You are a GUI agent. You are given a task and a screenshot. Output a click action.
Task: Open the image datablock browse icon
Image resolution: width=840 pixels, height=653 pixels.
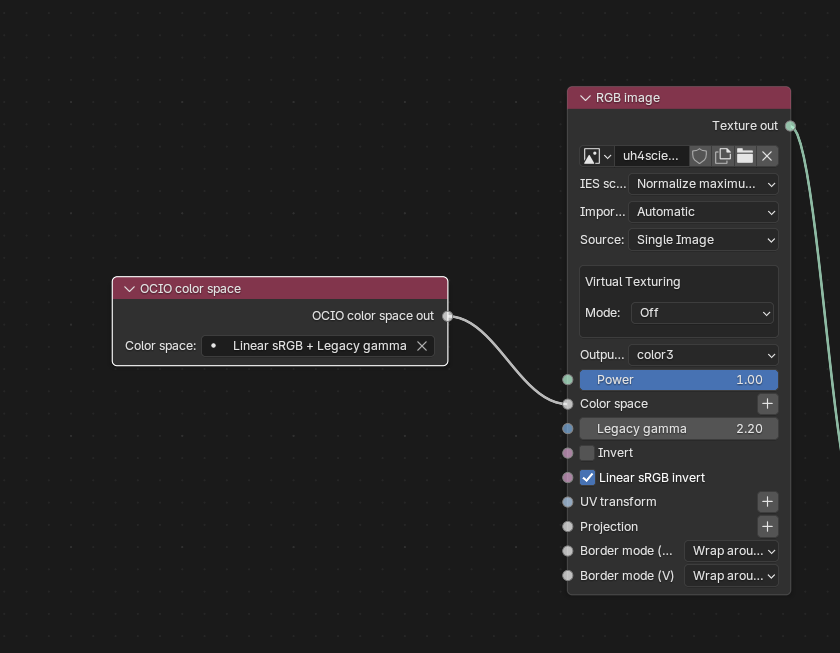tap(597, 156)
